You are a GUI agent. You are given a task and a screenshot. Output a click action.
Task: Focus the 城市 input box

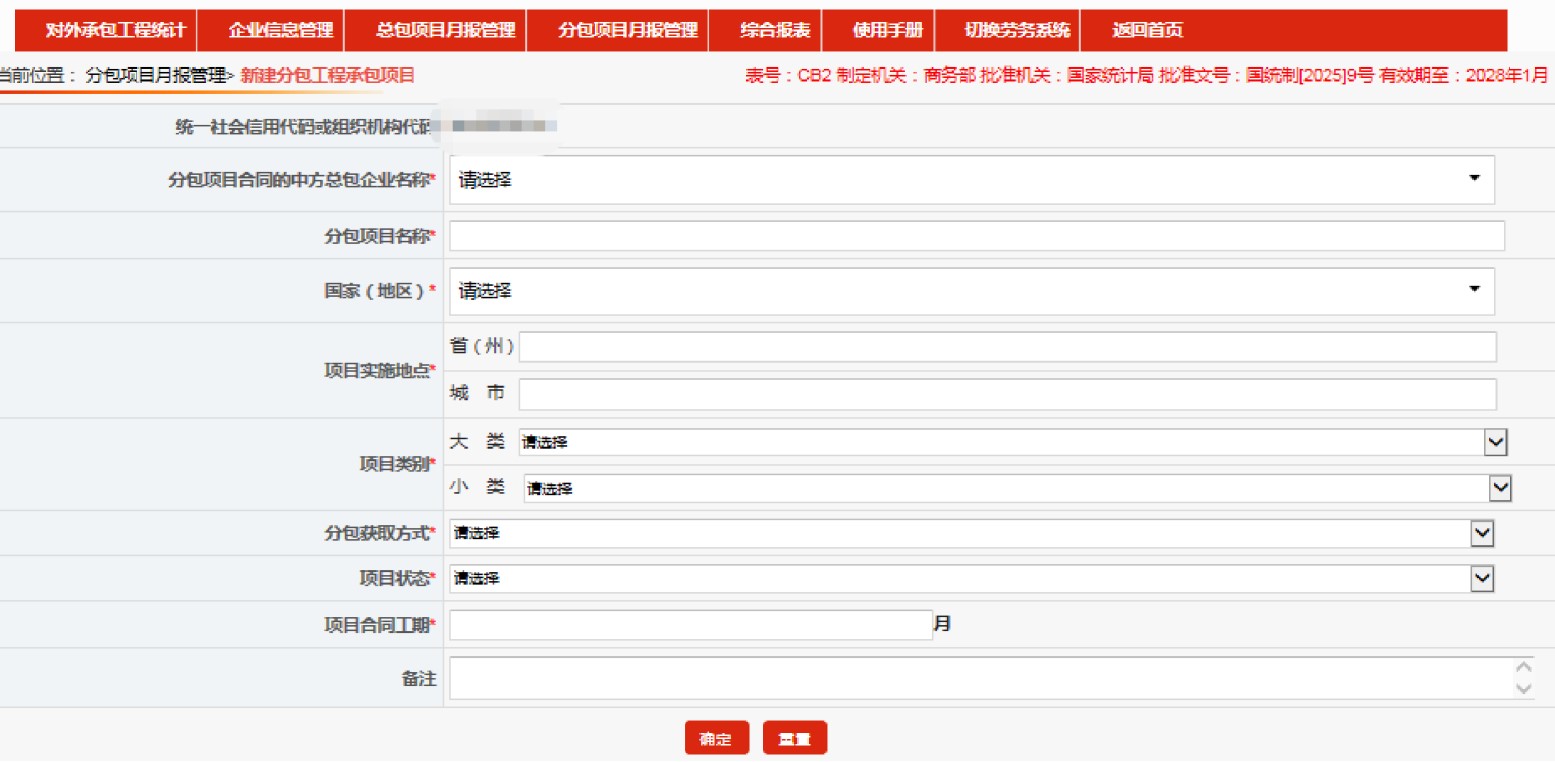(1007, 394)
